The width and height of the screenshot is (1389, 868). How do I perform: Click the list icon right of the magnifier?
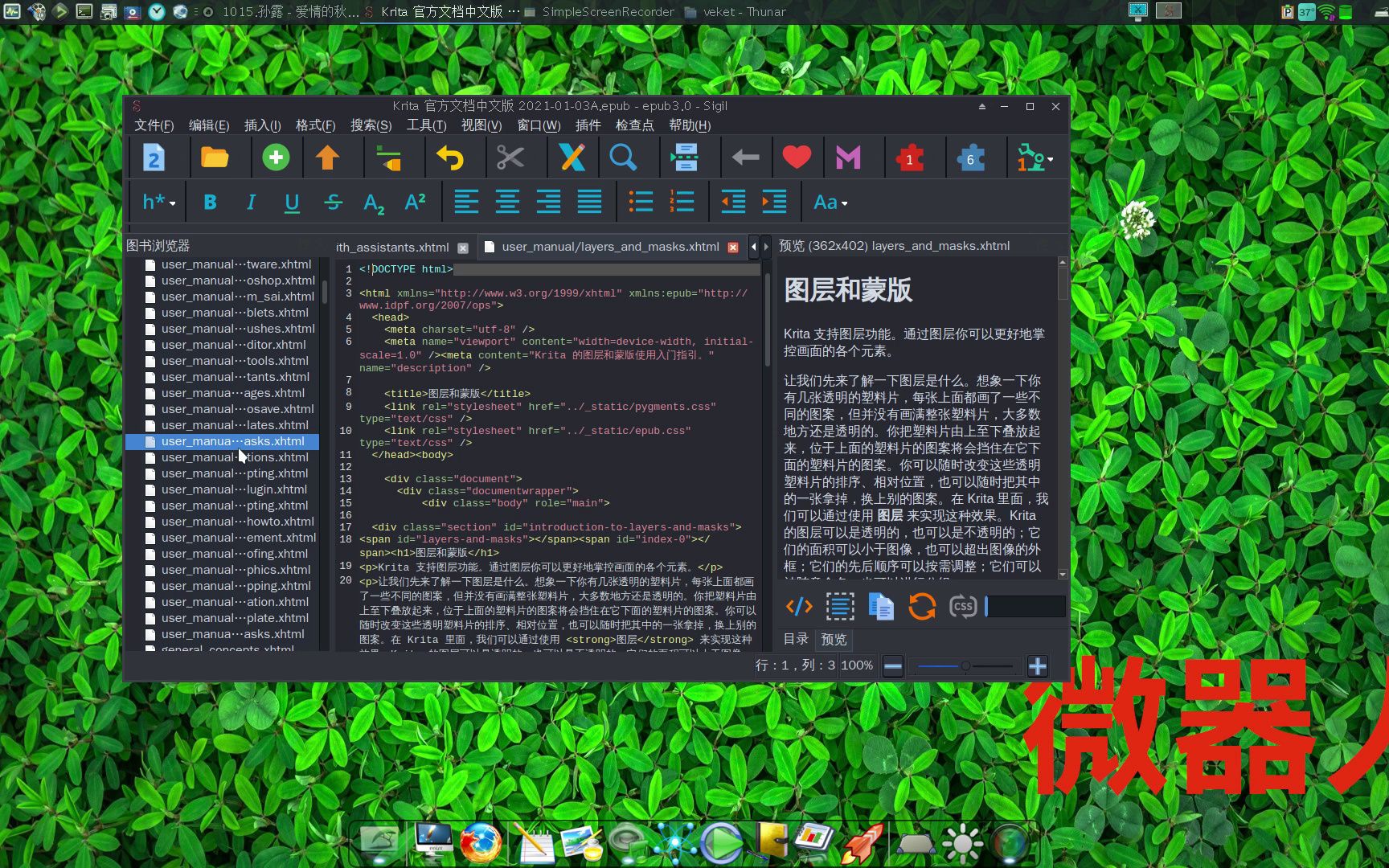685,158
